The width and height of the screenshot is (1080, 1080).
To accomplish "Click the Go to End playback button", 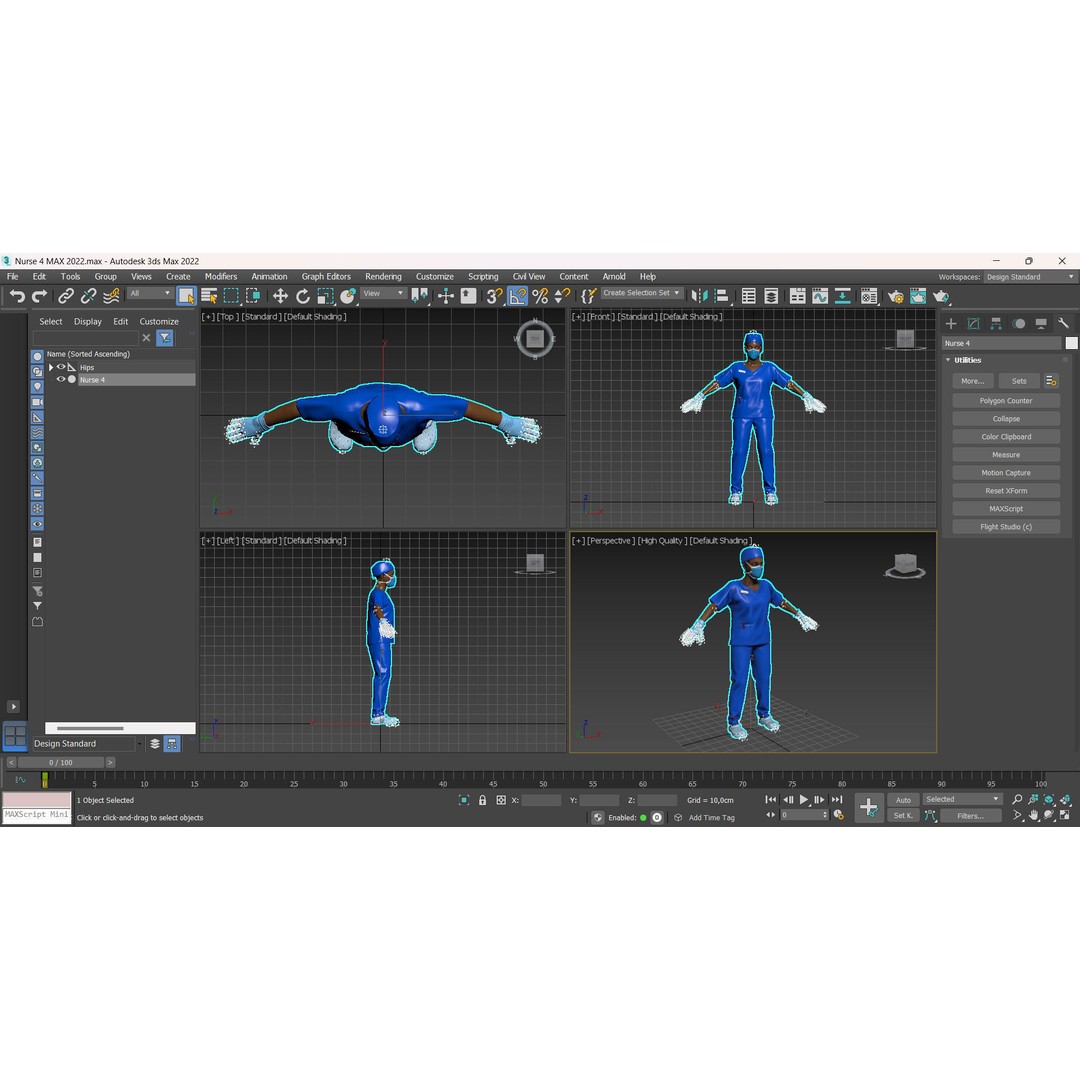I will pyautogui.click(x=837, y=800).
